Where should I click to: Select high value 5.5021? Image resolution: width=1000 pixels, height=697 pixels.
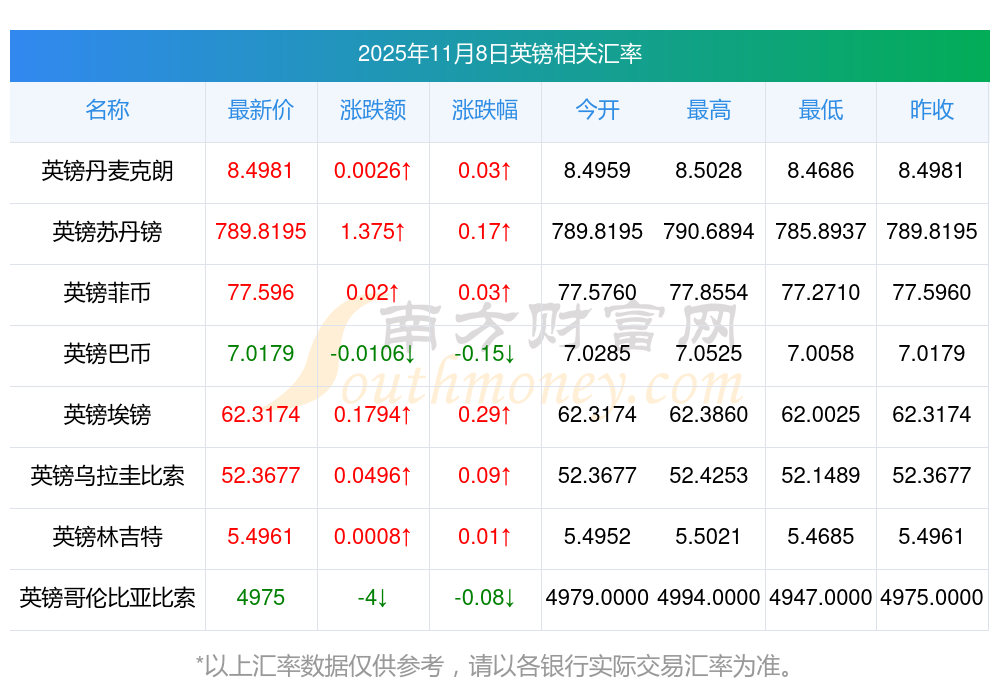pos(709,536)
